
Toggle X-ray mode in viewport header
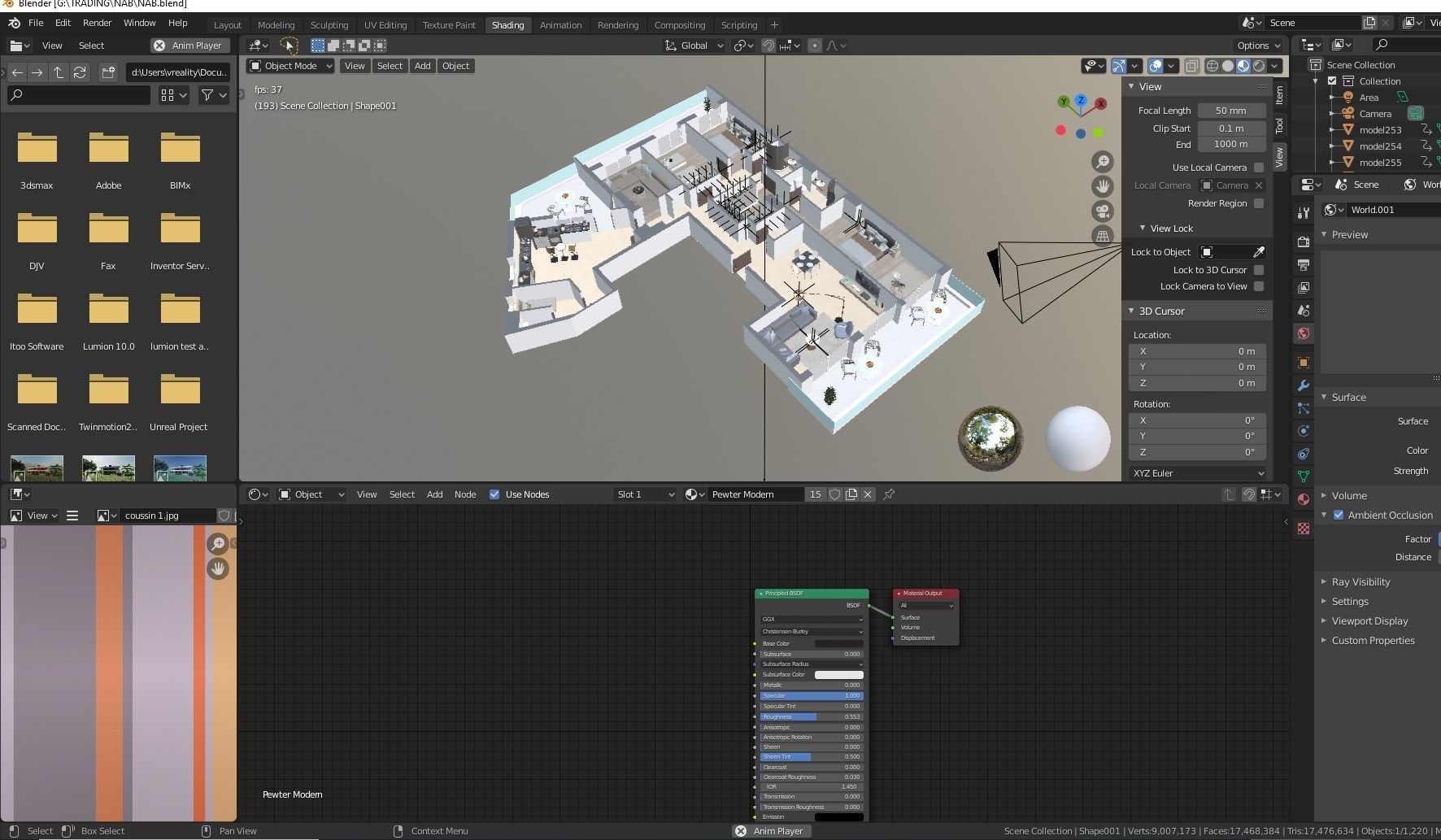pos(1191,66)
